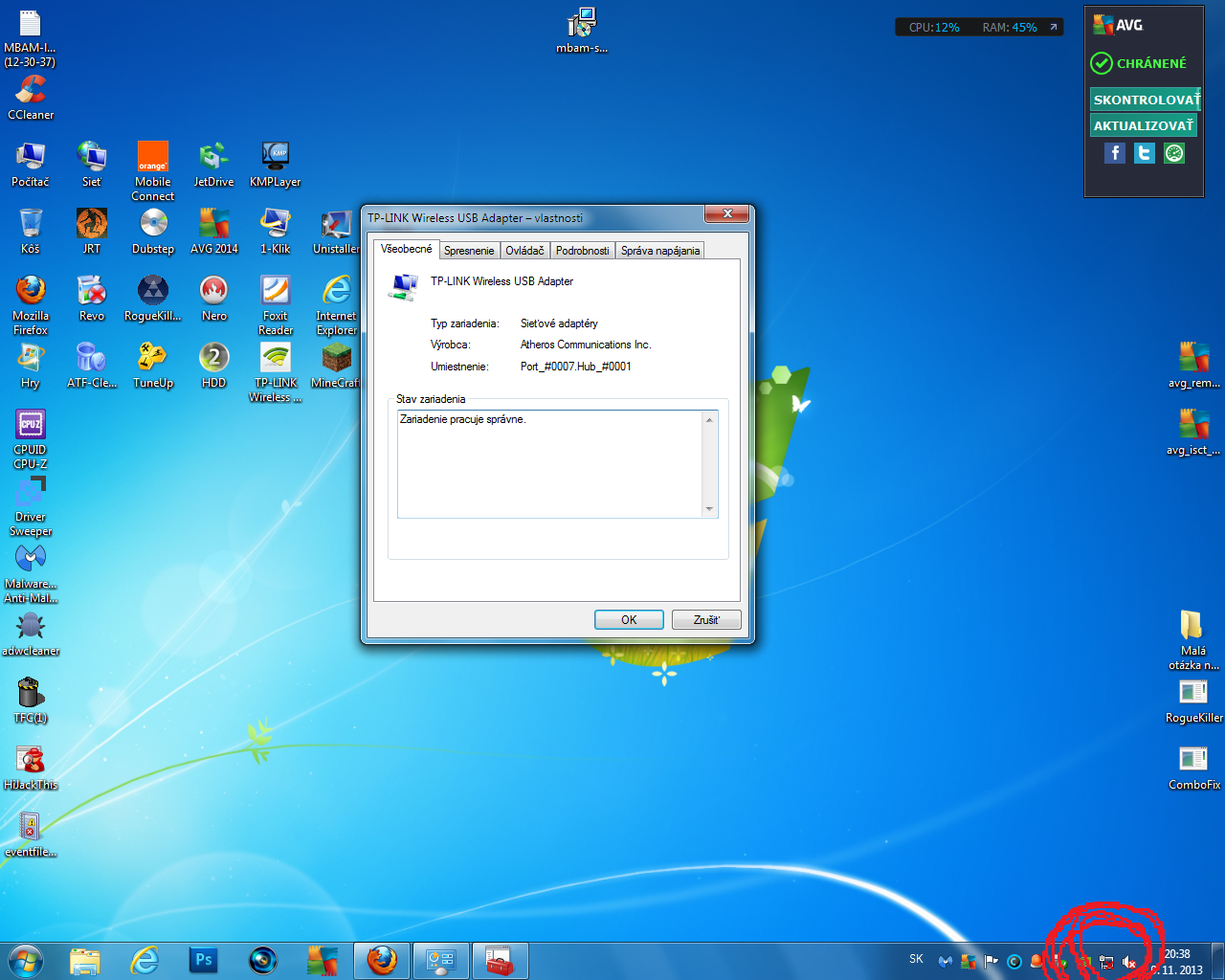Open Foxit Reader shortcut
Viewport: 1225px width, 980px height.
pos(276,304)
